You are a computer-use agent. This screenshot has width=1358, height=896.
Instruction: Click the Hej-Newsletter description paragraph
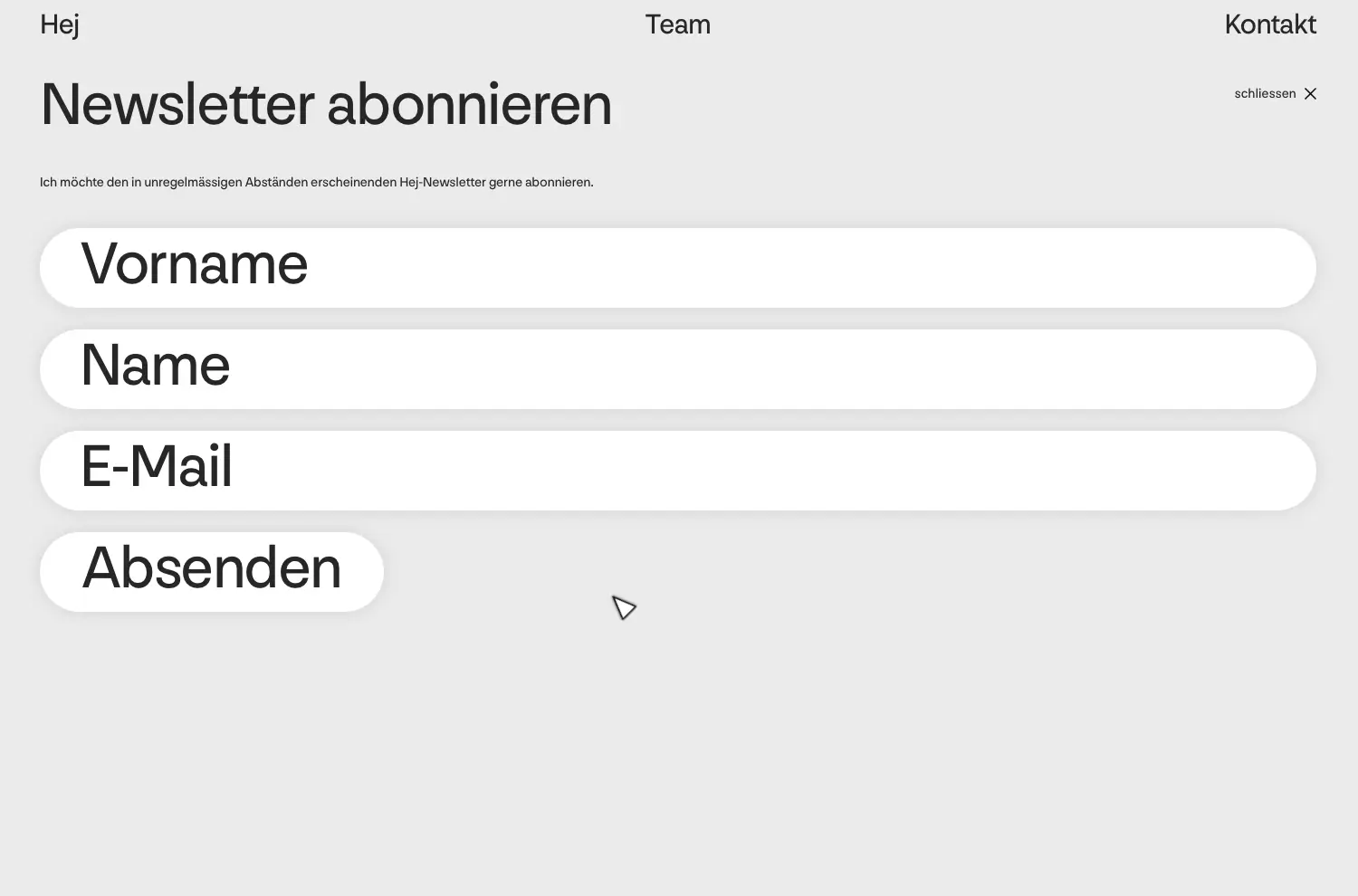[x=316, y=182]
